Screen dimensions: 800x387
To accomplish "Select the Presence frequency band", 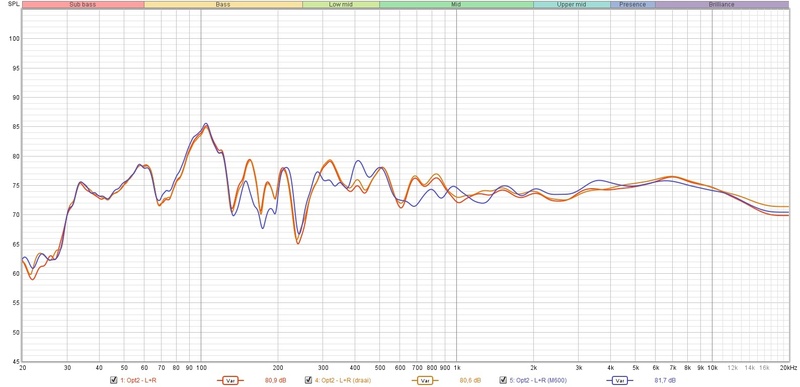I will 633,5.
